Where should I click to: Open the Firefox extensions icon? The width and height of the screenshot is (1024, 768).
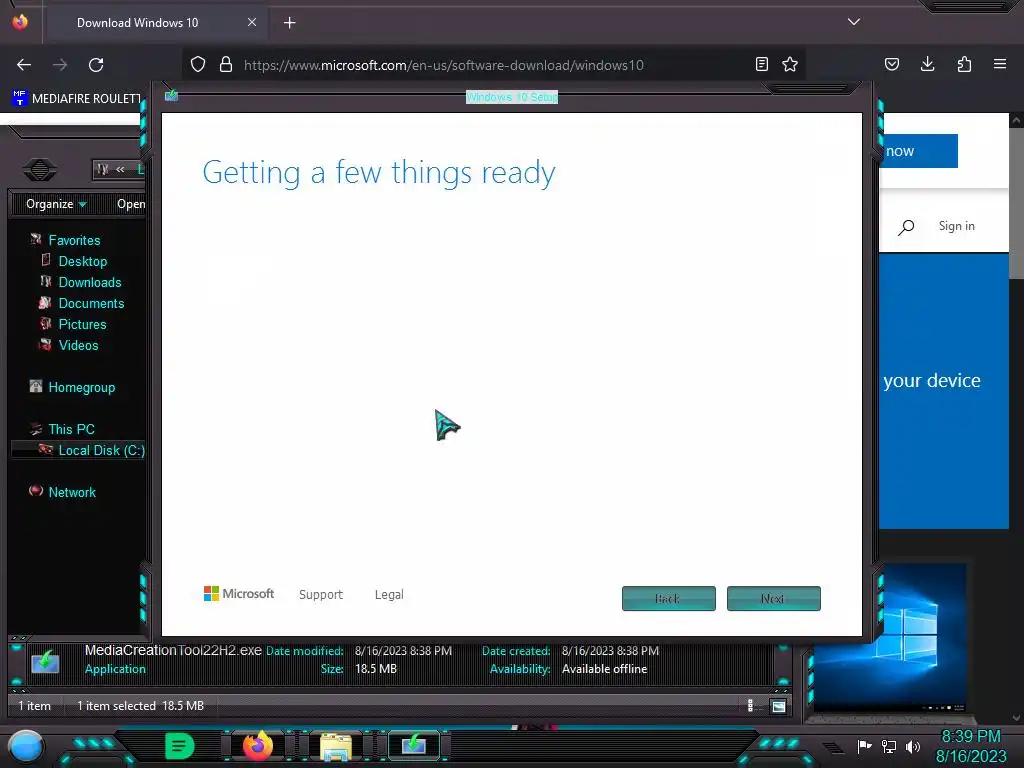pyautogui.click(x=964, y=64)
